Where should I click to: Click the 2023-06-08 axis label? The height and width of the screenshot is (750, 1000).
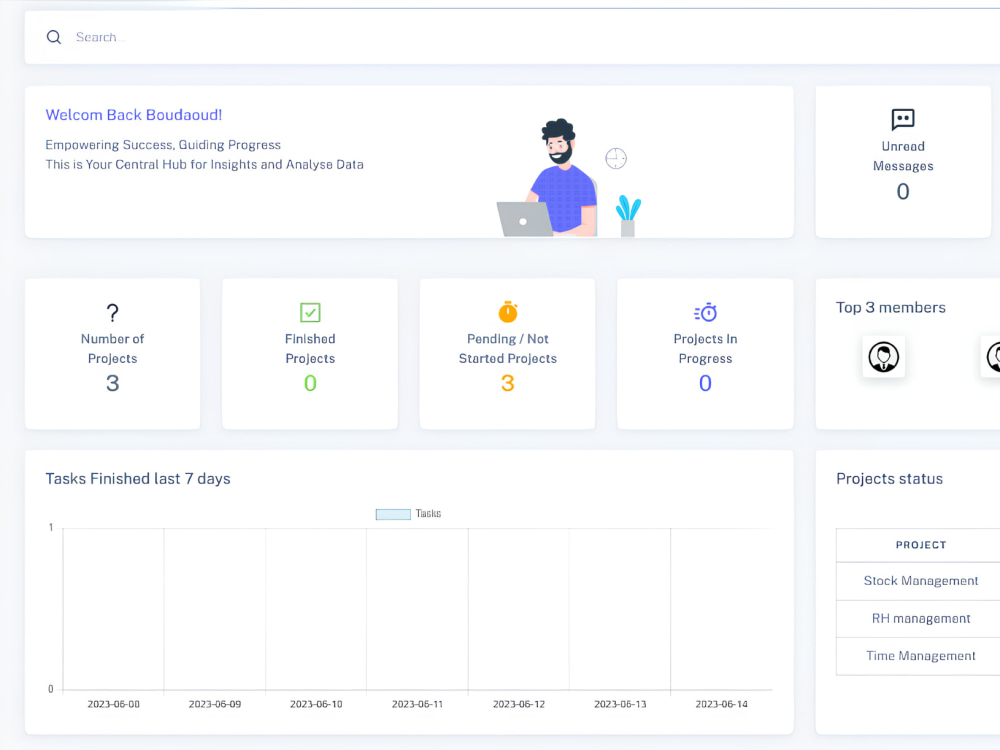(114, 704)
